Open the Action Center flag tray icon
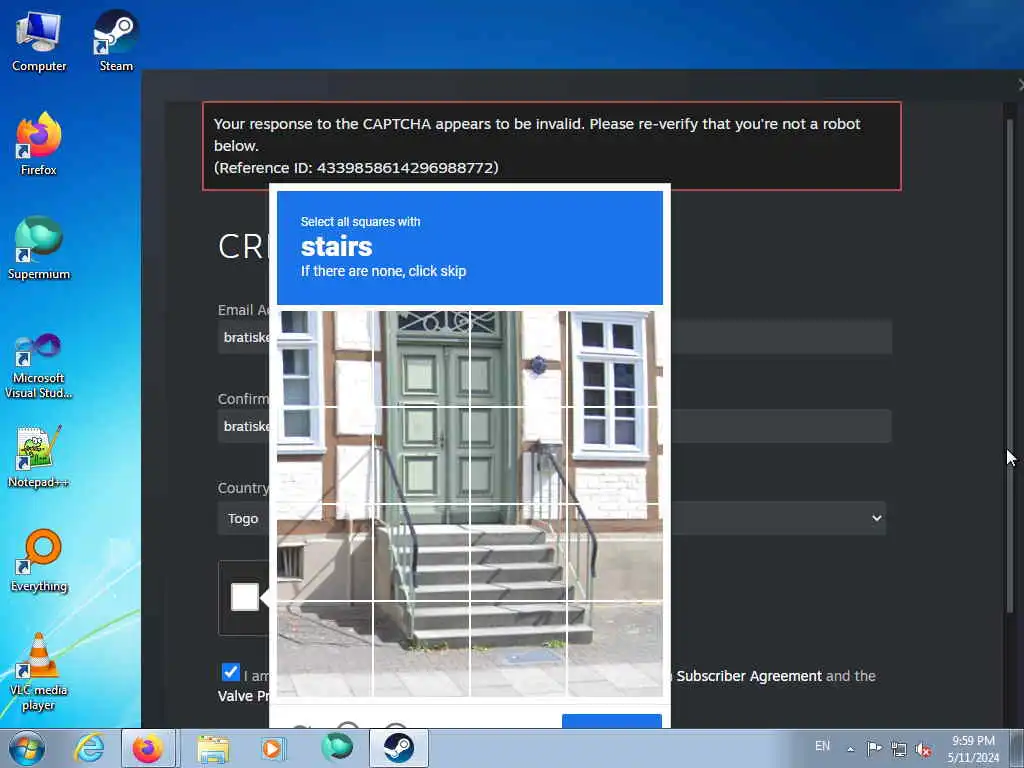 coord(874,748)
